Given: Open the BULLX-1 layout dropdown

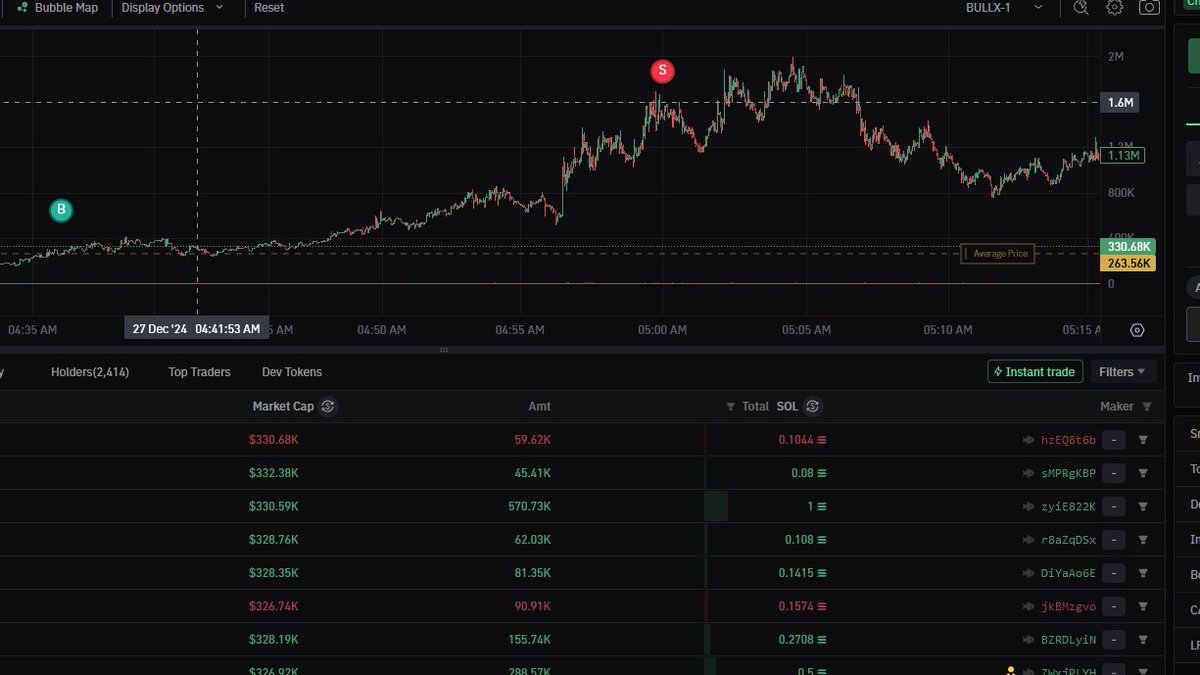Looking at the screenshot, I should click(1005, 8).
